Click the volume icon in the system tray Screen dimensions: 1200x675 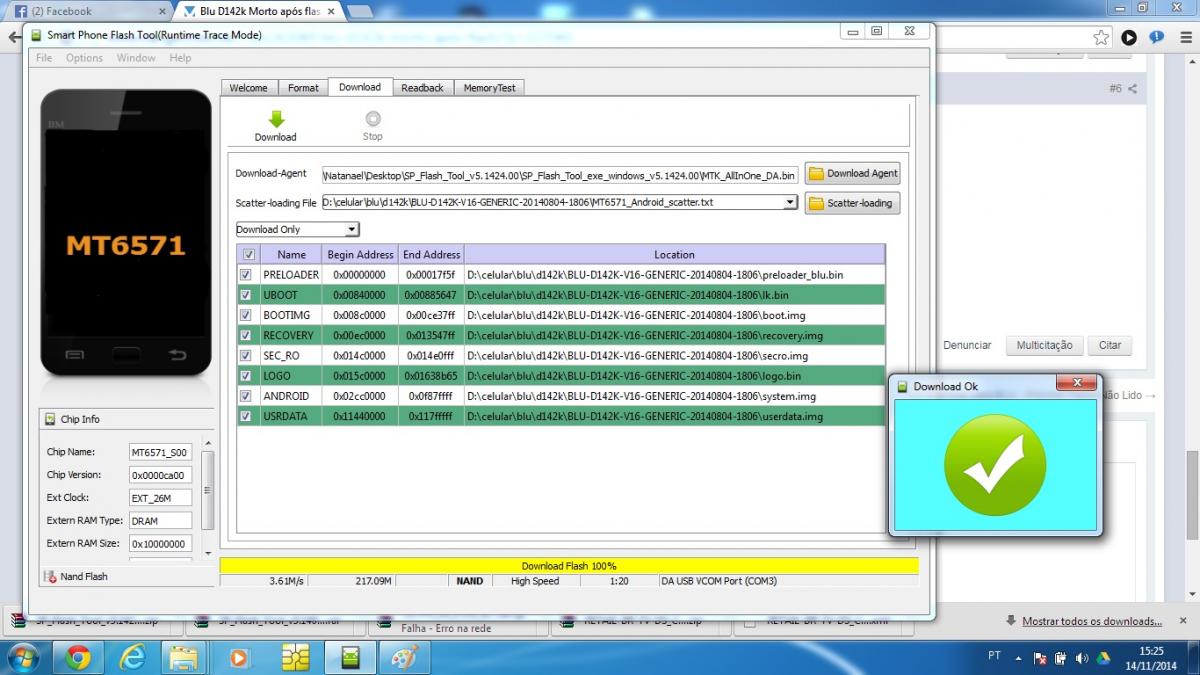click(1081, 659)
